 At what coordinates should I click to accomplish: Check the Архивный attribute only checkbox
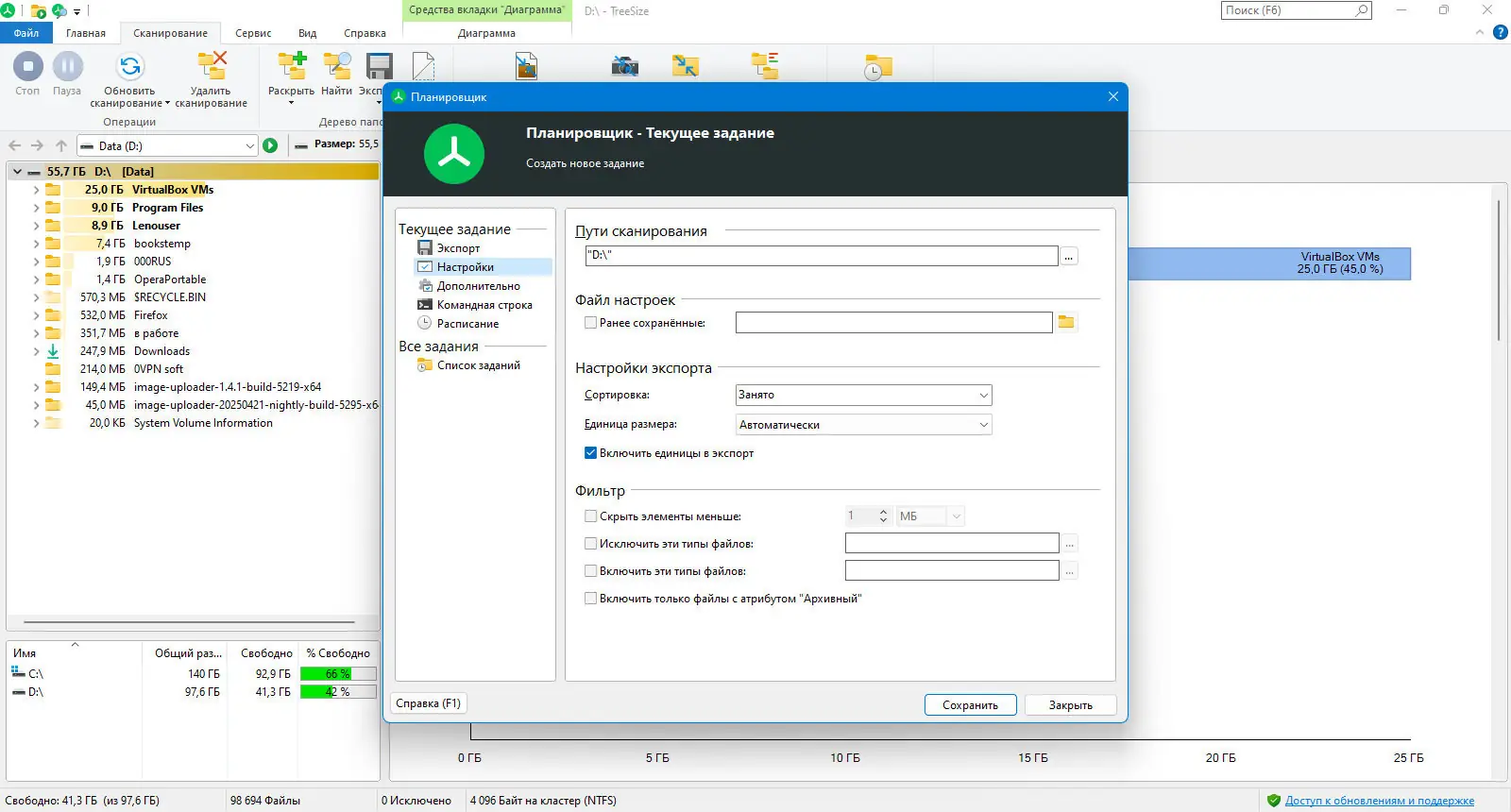[591, 599]
